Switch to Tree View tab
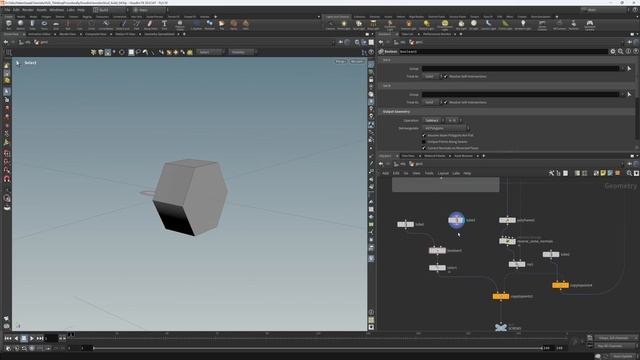 tap(408, 156)
